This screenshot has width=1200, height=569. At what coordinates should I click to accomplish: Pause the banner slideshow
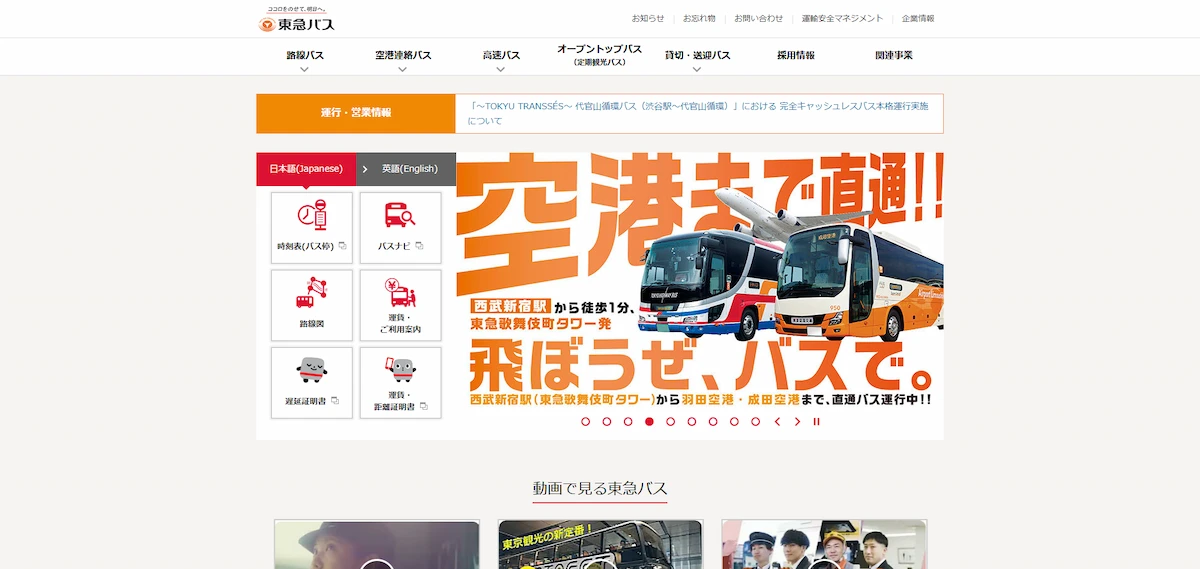click(817, 422)
